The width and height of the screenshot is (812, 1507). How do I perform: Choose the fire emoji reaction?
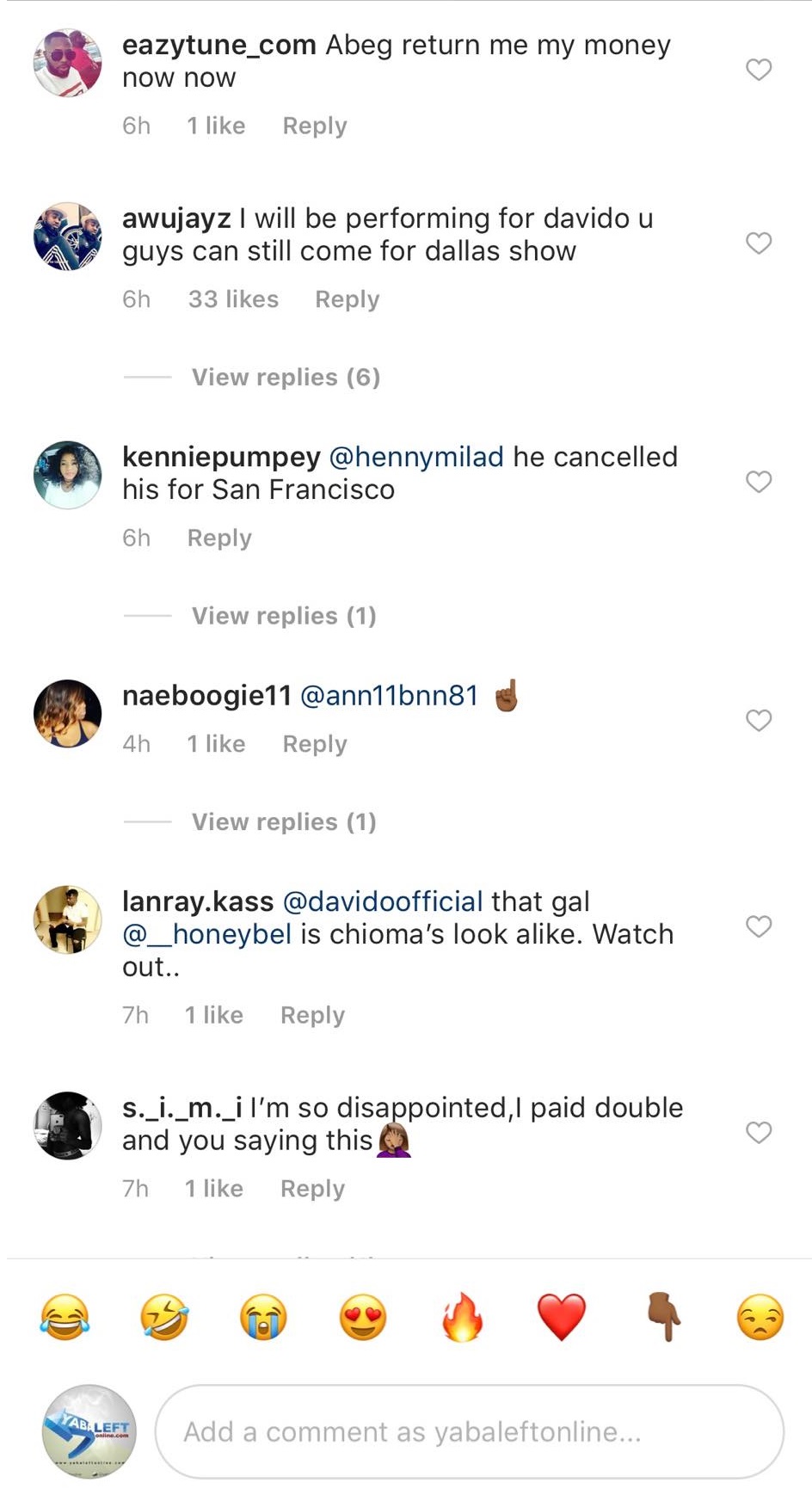click(463, 1317)
